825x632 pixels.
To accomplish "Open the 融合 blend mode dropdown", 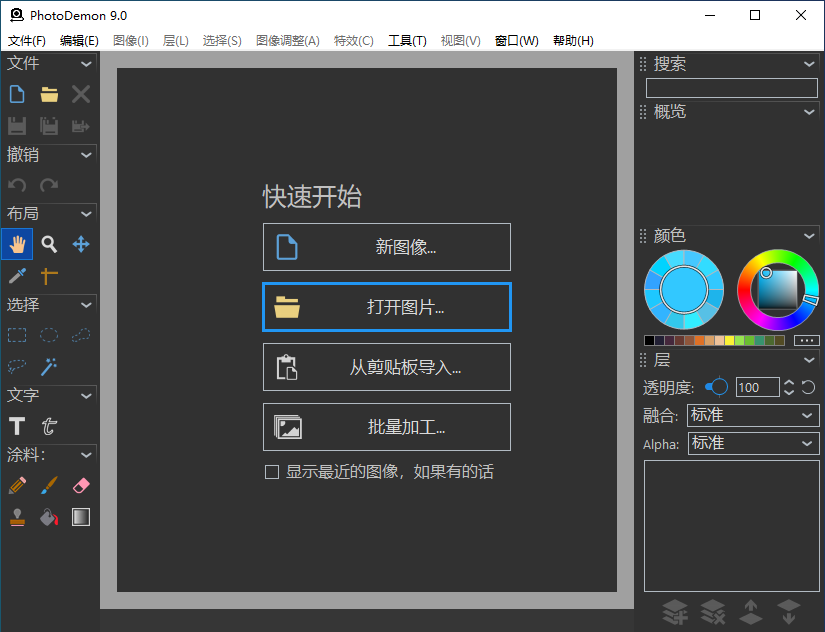I will pos(753,415).
